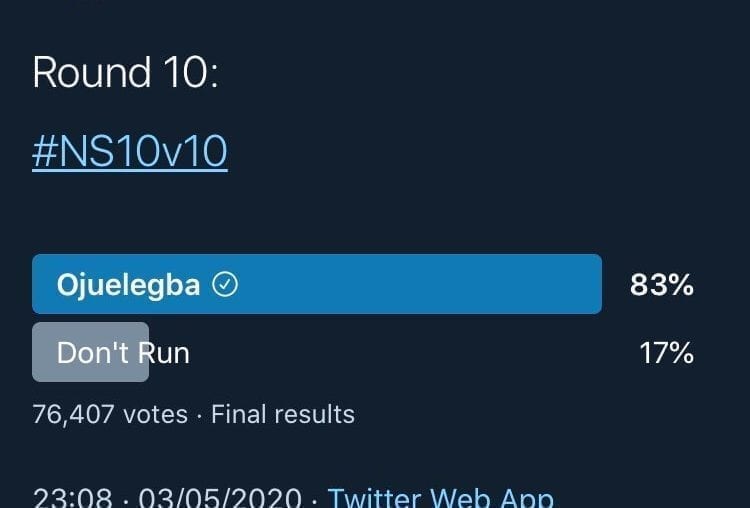Open the Twitter Web App source link
The height and width of the screenshot is (508, 750).
click(x=440, y=497)
